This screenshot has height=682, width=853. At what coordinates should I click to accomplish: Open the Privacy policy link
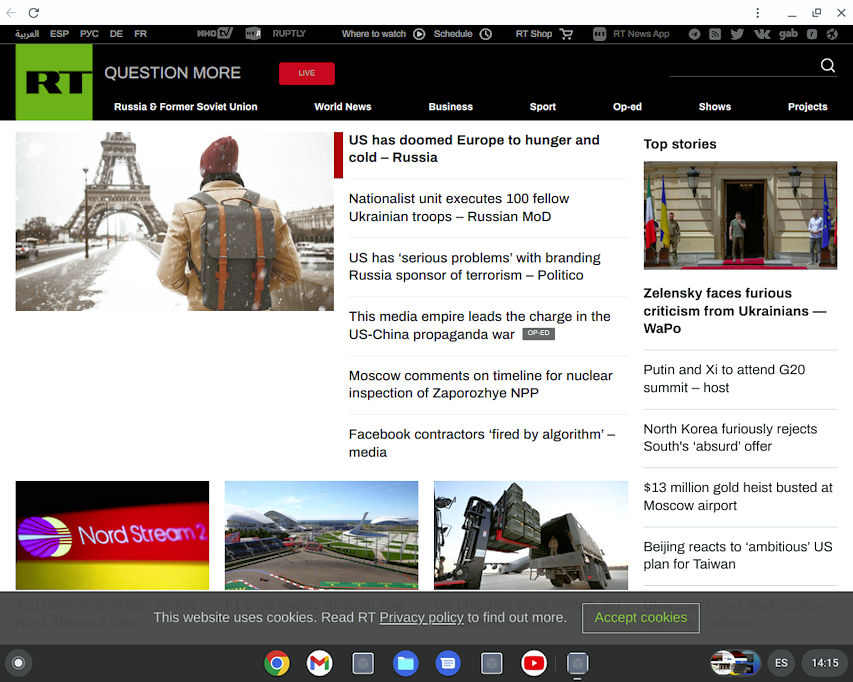pos(421,618)
